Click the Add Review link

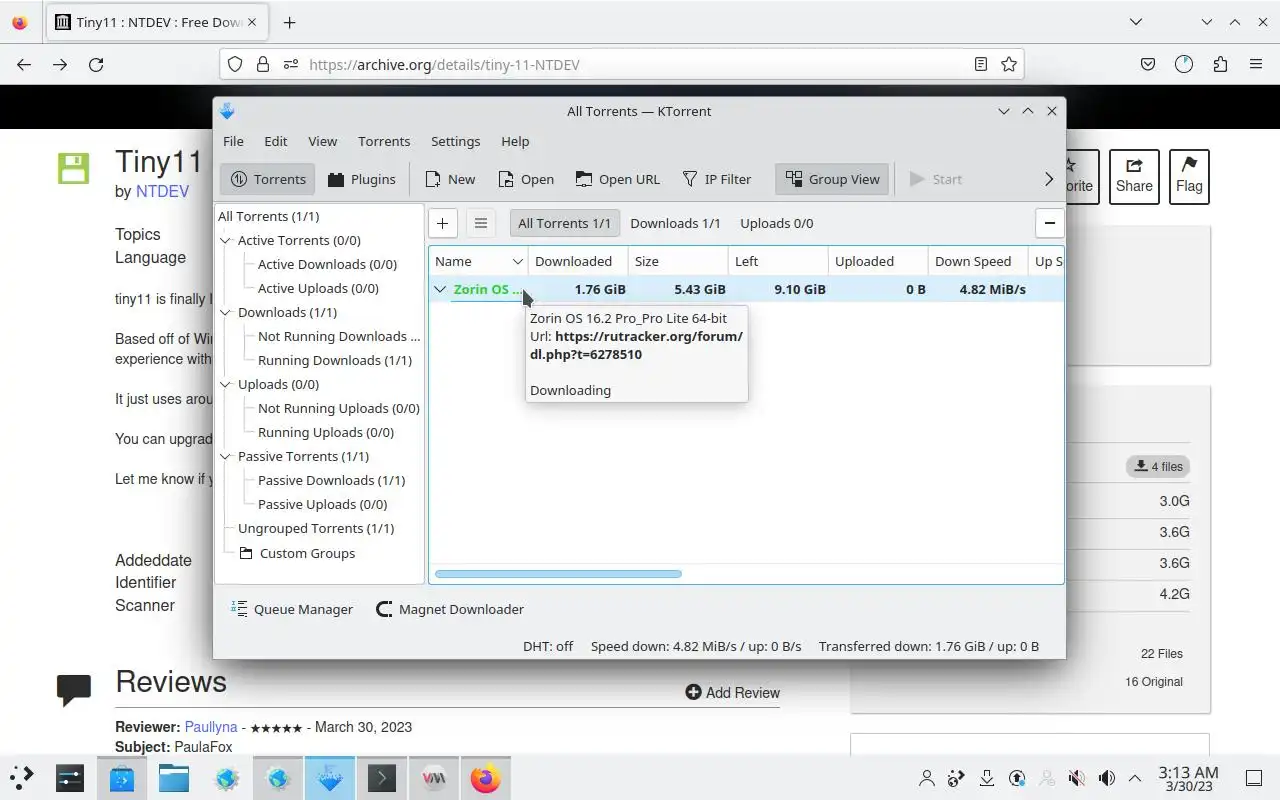(732, 692)
